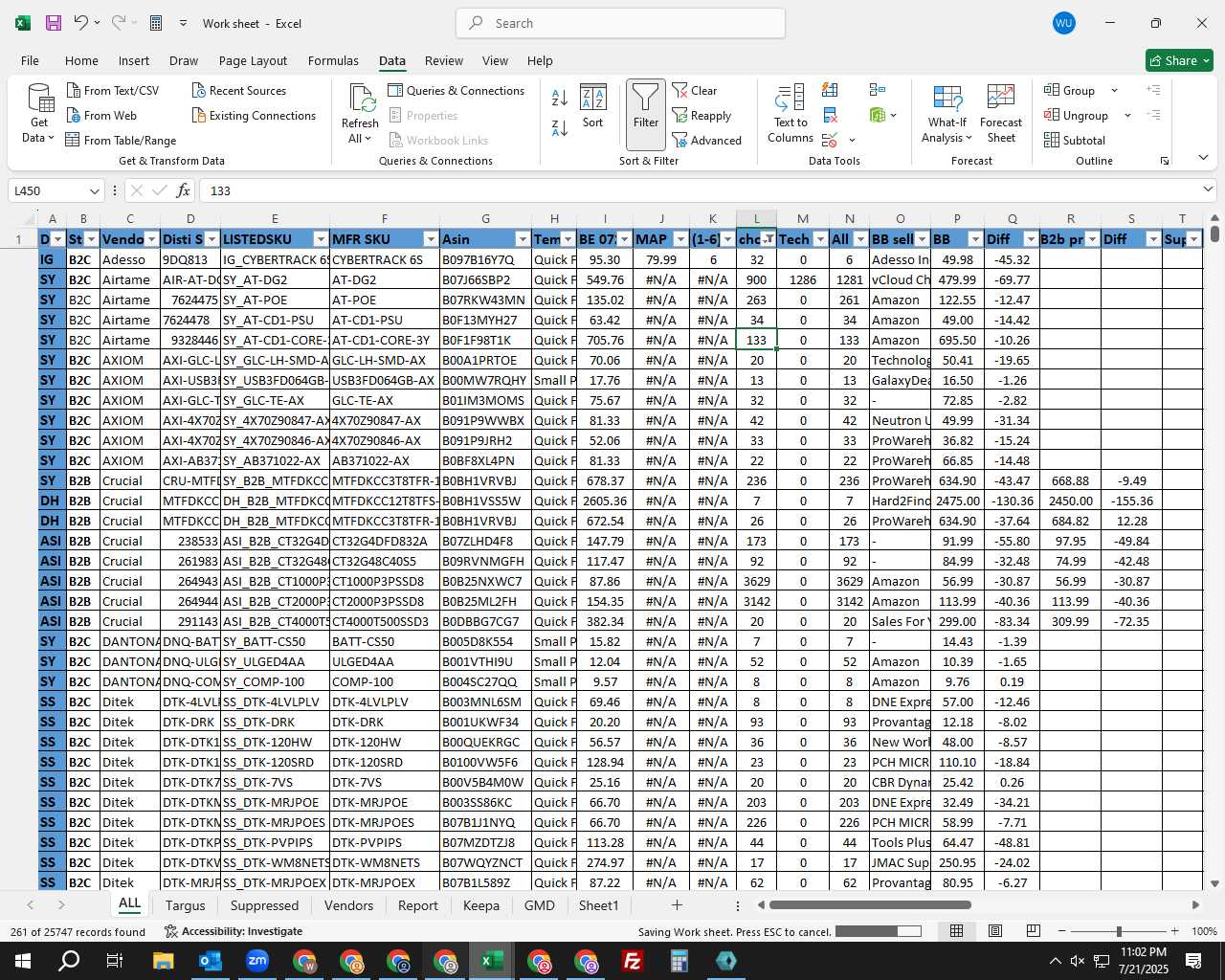Toggle the Filter button

646,114
